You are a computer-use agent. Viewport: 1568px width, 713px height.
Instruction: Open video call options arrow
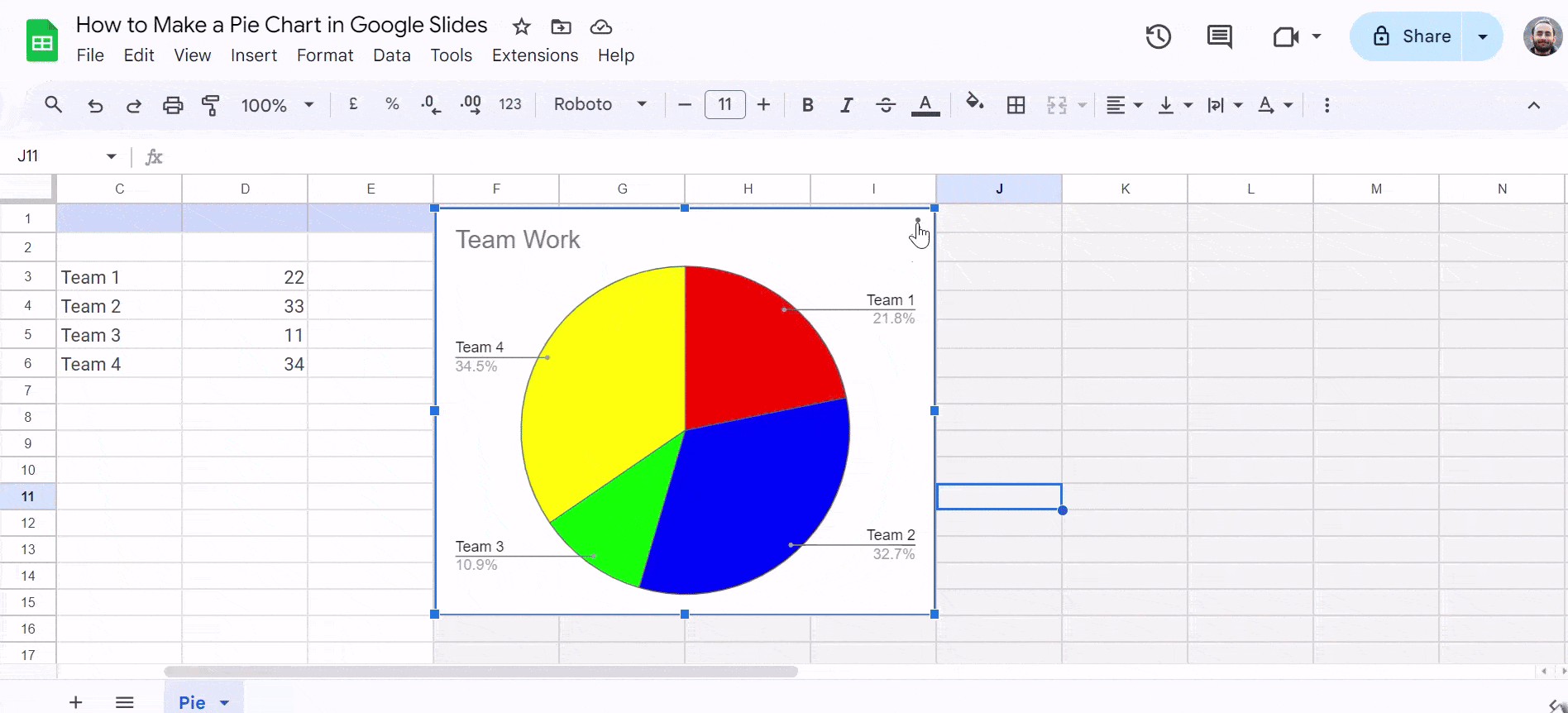pos(1317,36)
